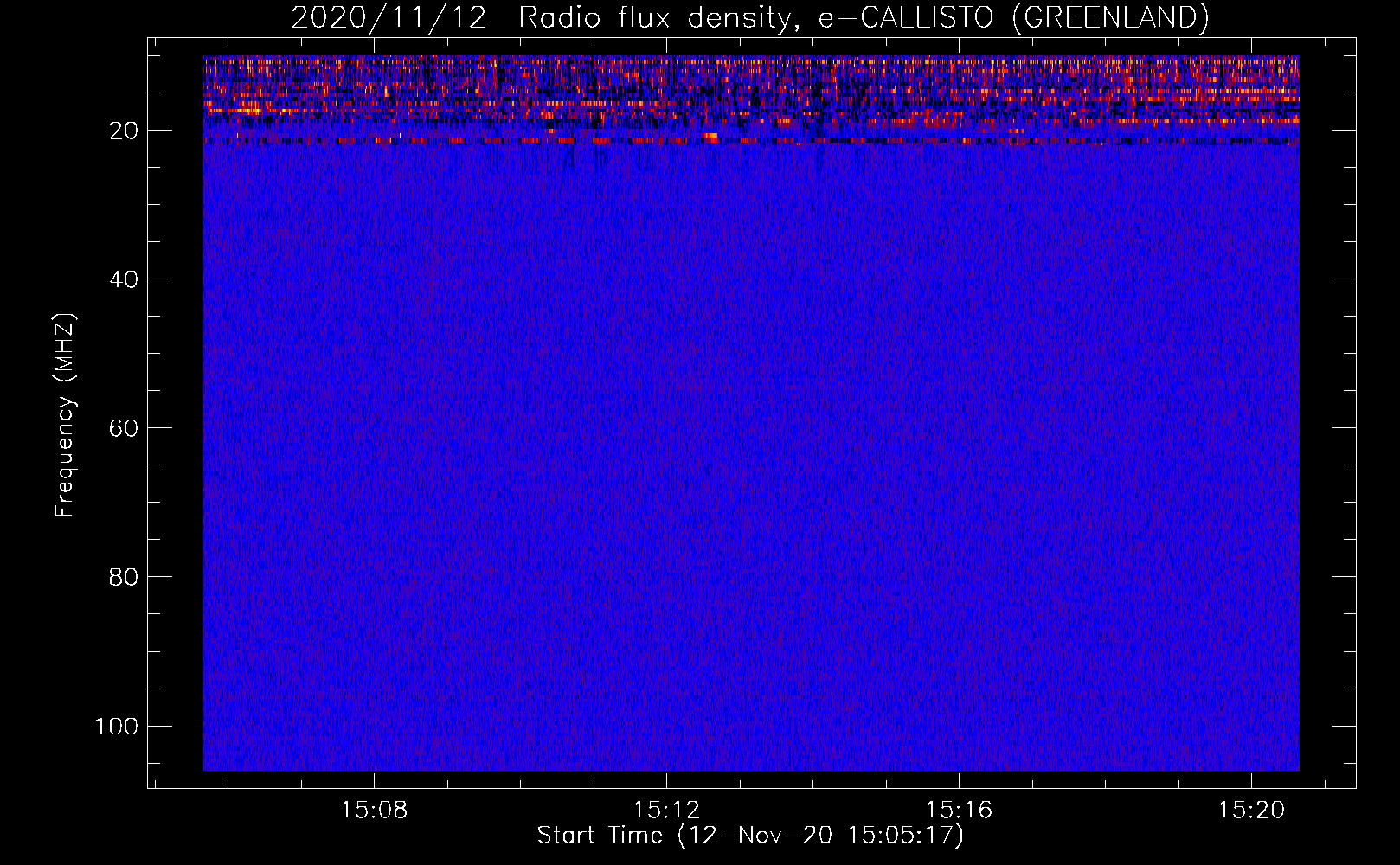The height and width of the screenshot is (865, 1400).
Task: Click the right-axis tick mark at 100 MHz
Action: pos(1344,725)
